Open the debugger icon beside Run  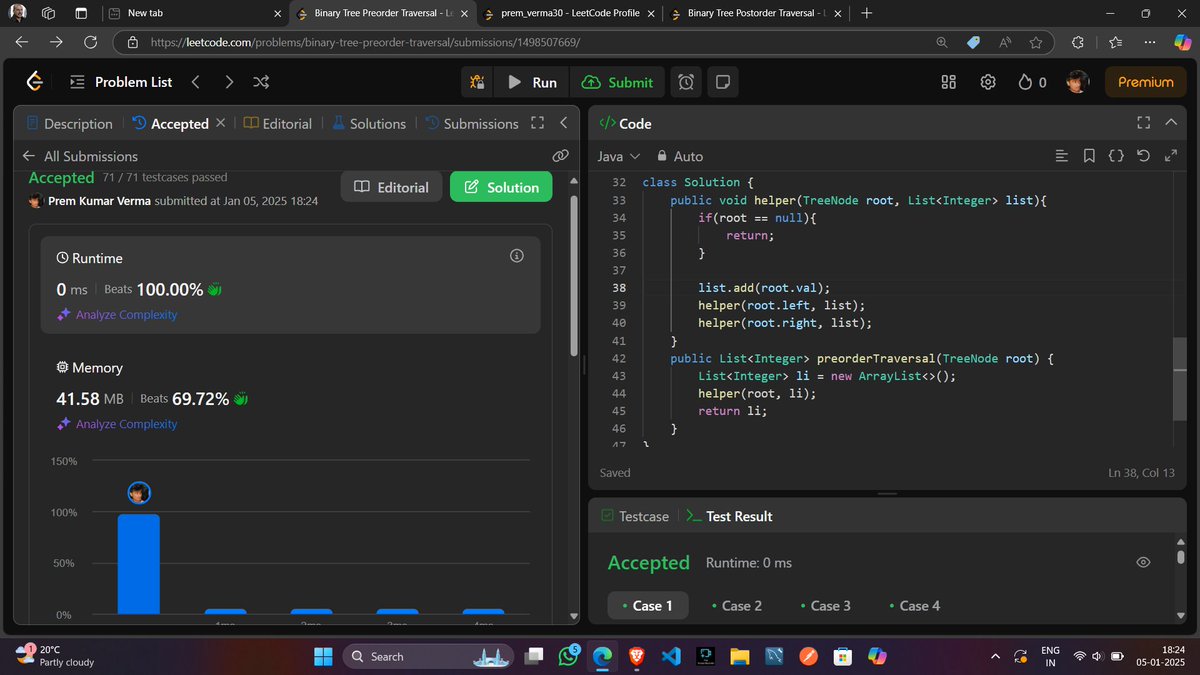pyautogui.click(x=478, y=82)
